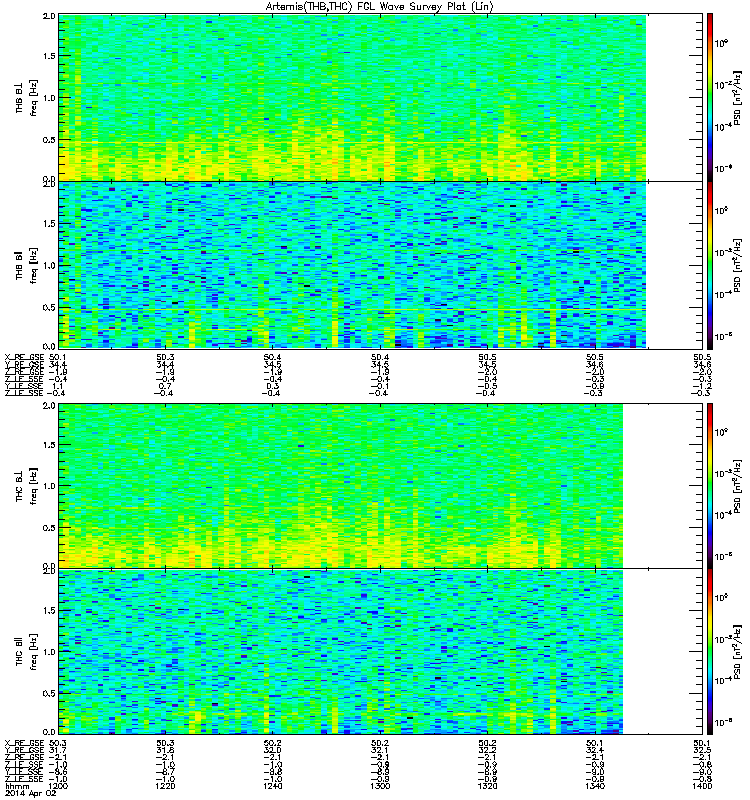Select the THB B-parallel spectrogram panel

[381, 265]
